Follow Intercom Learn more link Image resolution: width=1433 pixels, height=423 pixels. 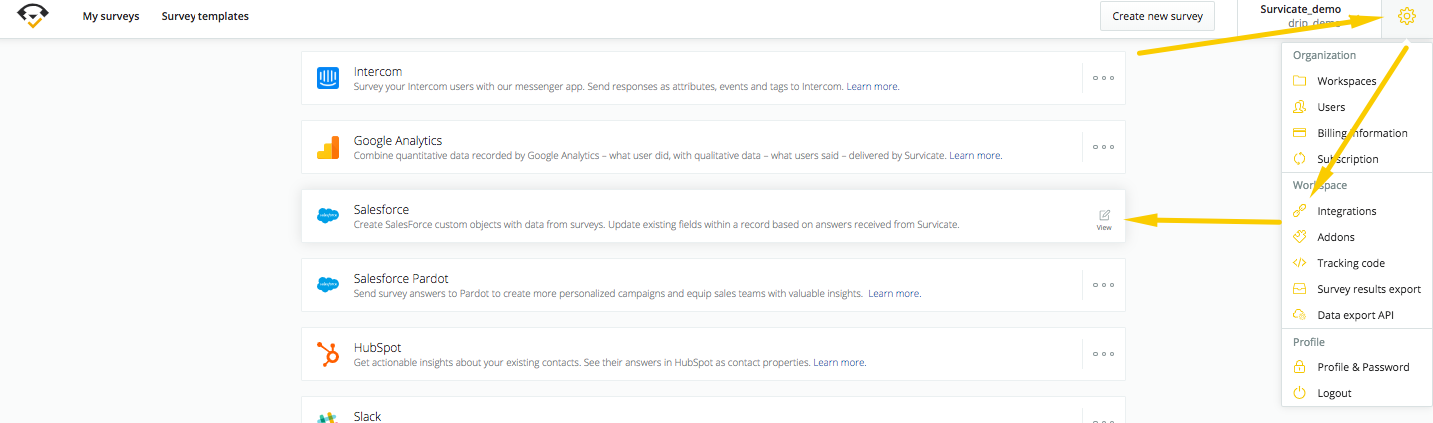pos(873,87)
